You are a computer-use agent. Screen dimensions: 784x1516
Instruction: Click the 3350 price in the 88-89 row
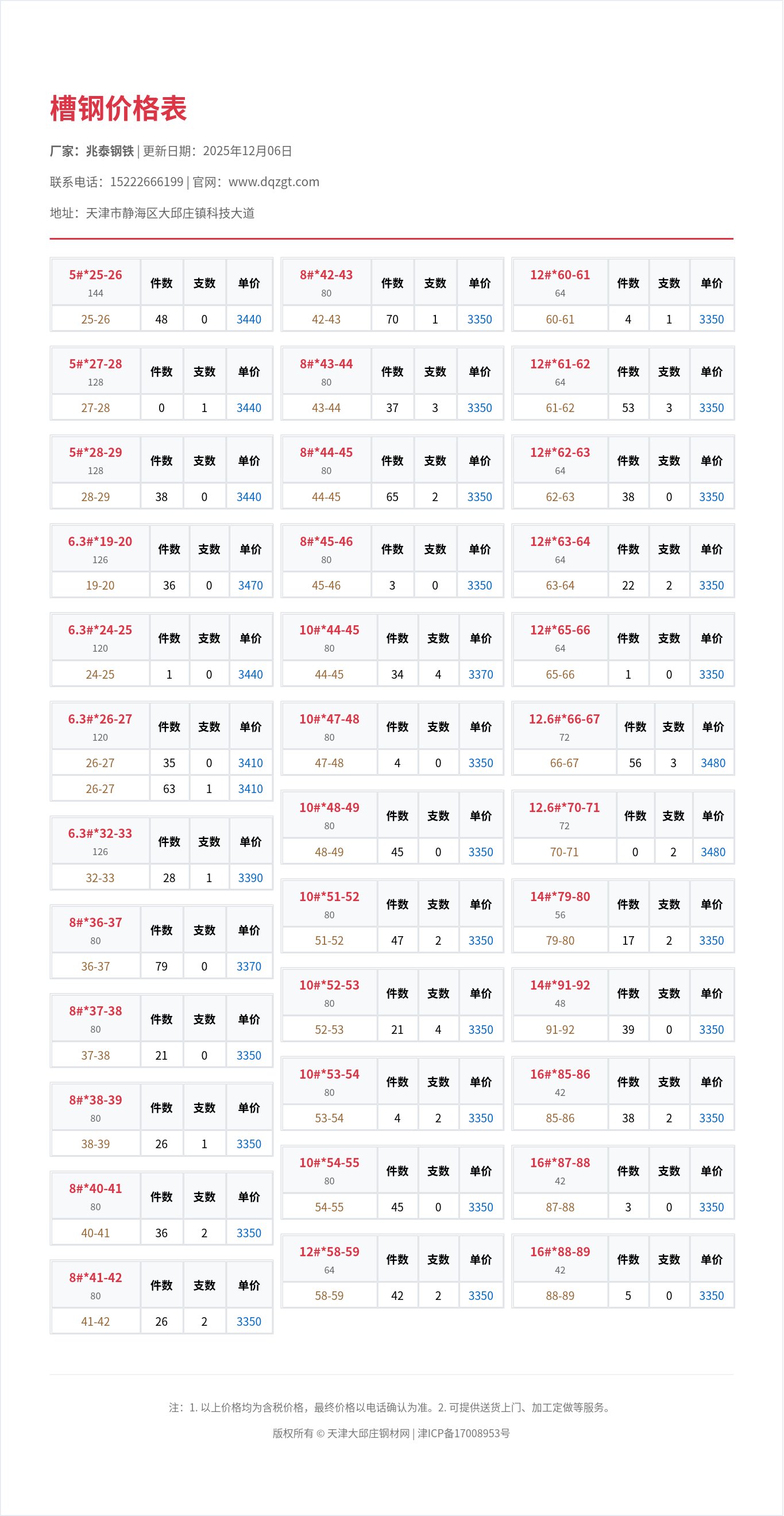711,1295
